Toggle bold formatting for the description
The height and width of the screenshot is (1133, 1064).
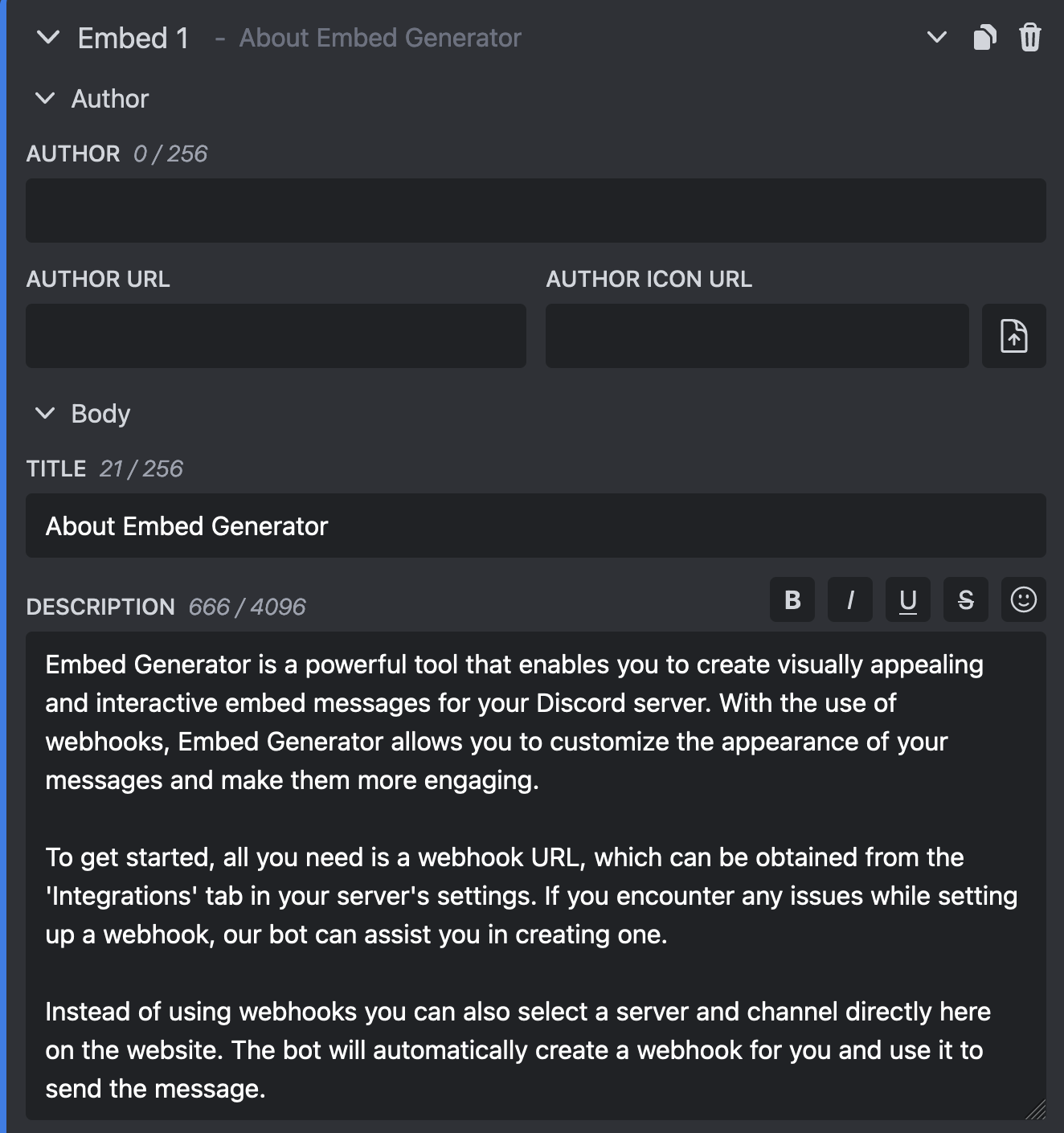pos(792,599)
